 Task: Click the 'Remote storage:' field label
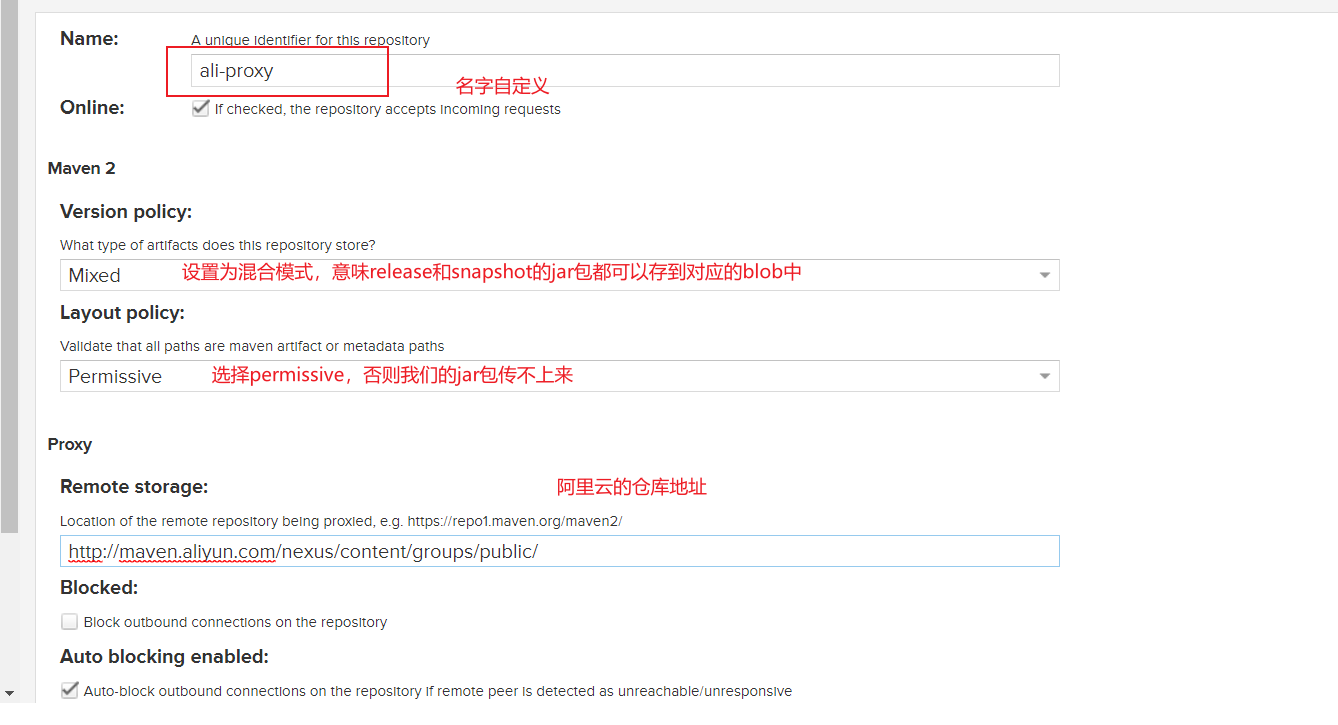tap(134, 487)
